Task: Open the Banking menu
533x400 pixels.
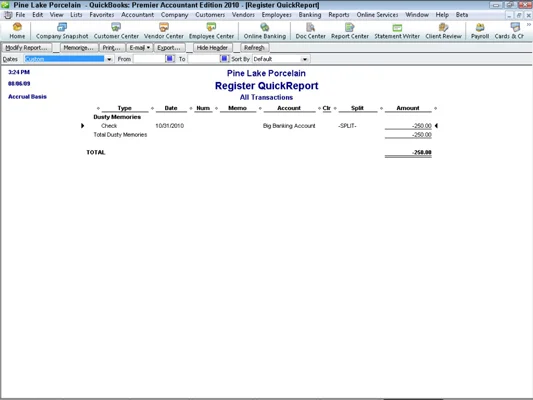Action: [x=310, y=15]
